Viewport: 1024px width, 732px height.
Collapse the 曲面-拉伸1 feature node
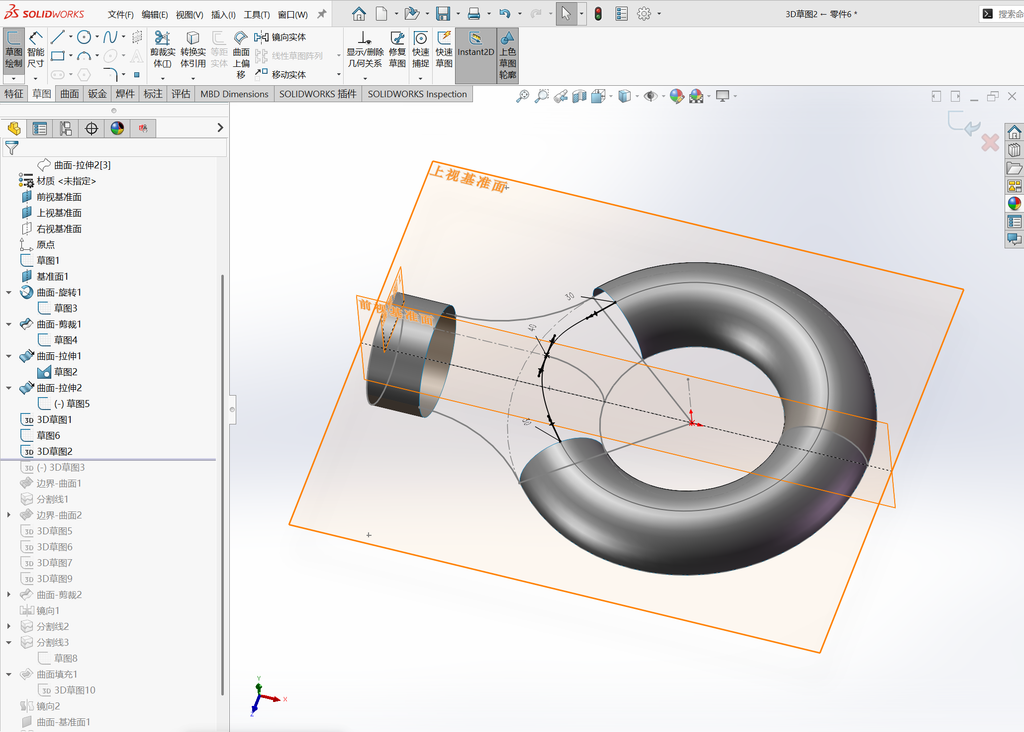pyautogui.click(x=9, y=357)
